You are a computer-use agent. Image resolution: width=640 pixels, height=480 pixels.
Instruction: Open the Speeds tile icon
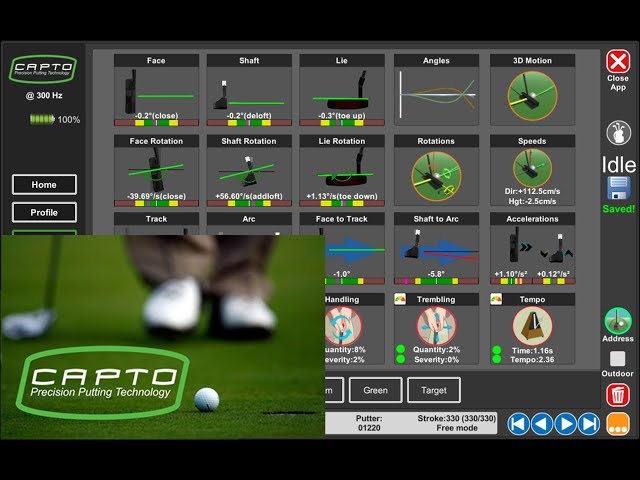point(532,168)
